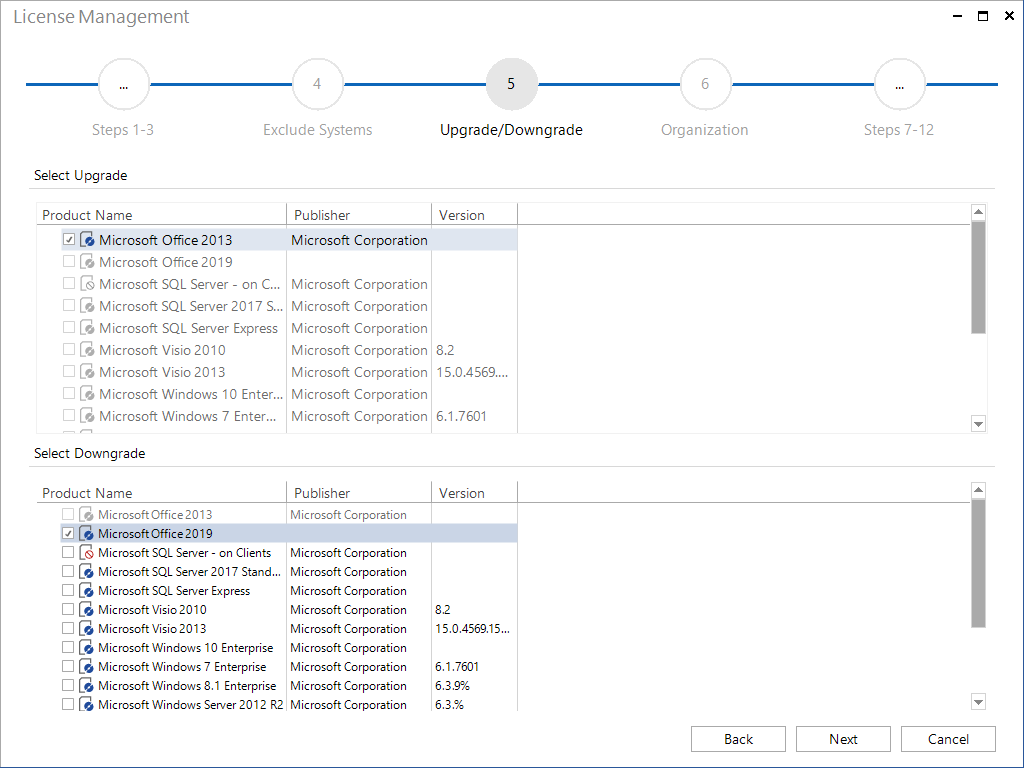Screen dimensions: 1024x768
Task: Click the SQL Server 2017 upgrade row icon
Action: 88,306
